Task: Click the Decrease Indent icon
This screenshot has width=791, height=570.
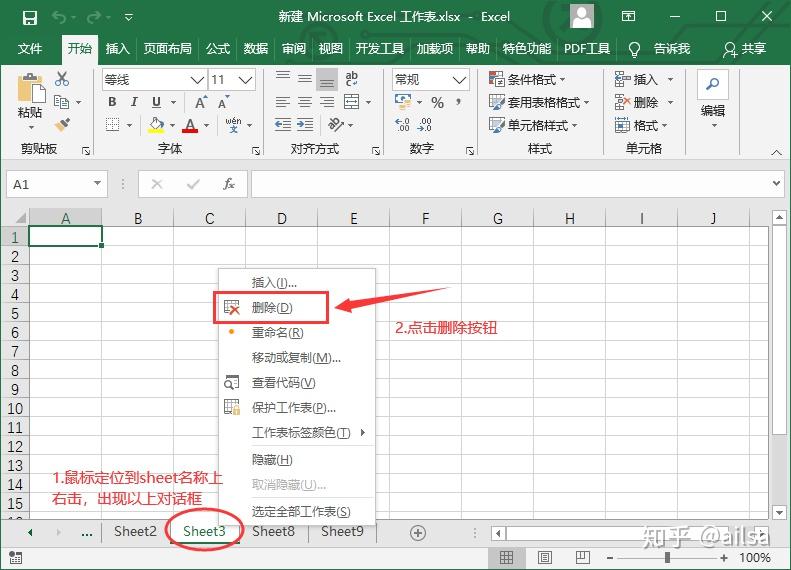Action: [283, 124]
